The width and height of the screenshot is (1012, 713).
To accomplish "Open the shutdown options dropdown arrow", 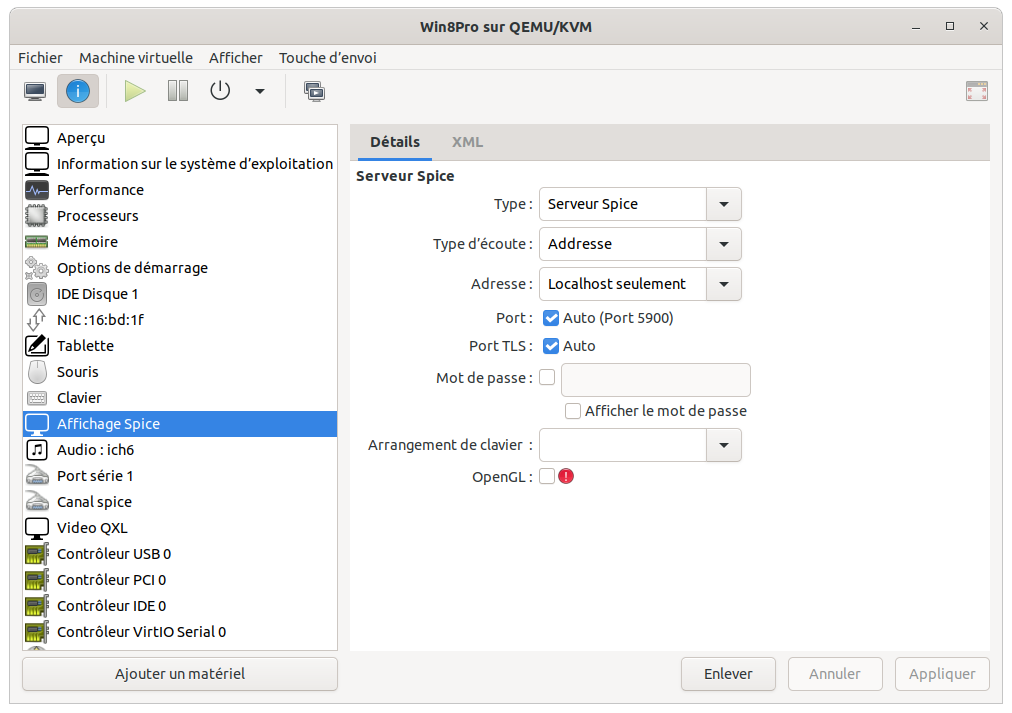I will tap(259, 91).
